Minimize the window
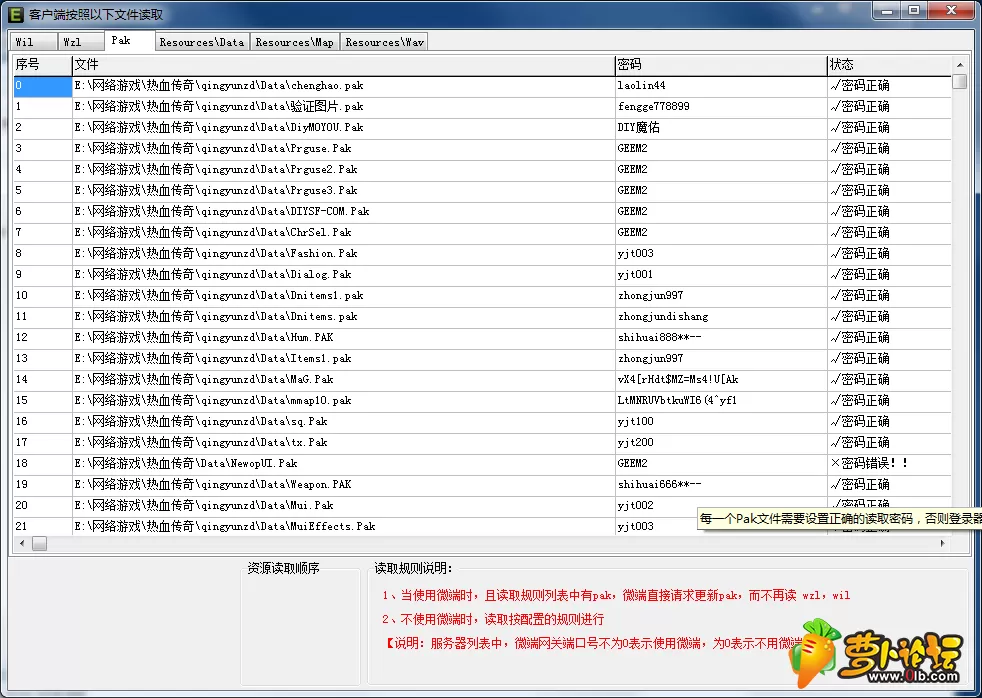This screenshot has height=698, width=982. 886,11
